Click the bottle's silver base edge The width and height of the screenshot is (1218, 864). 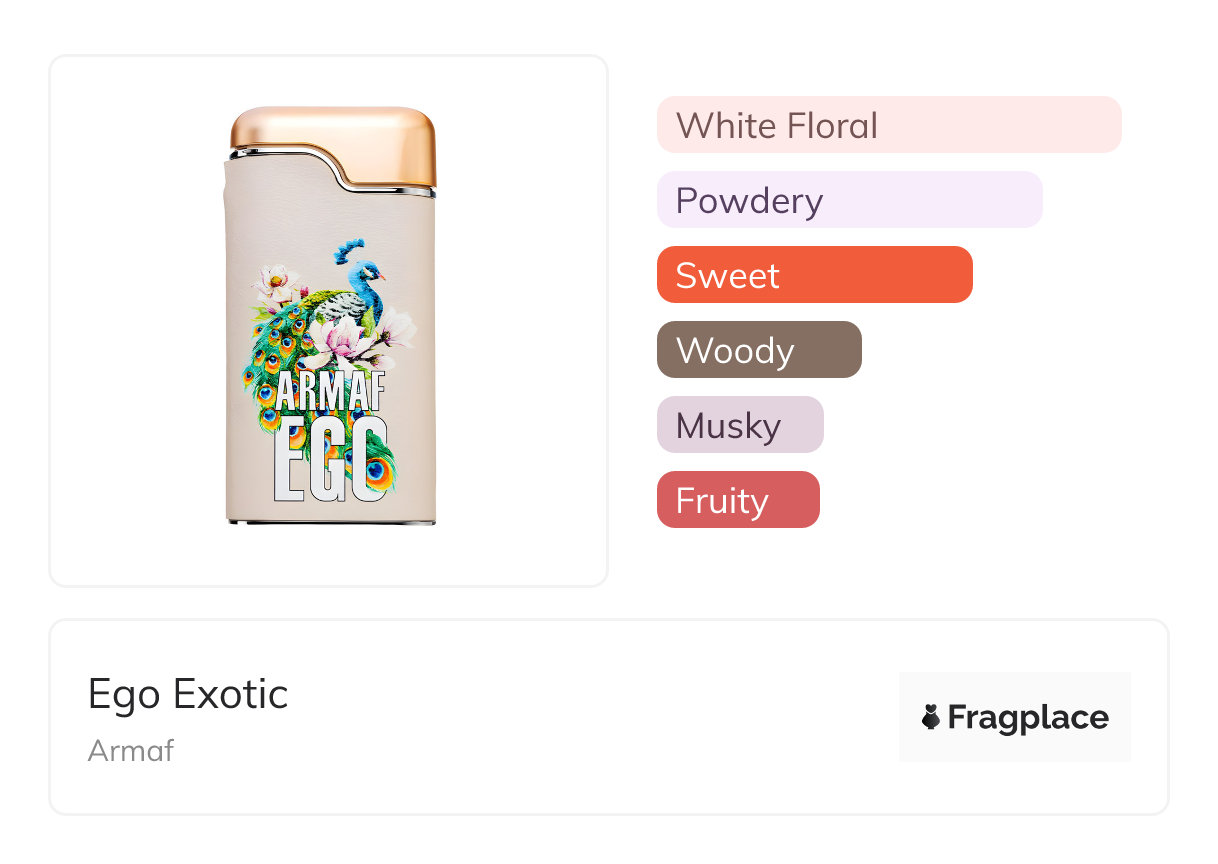331,520
